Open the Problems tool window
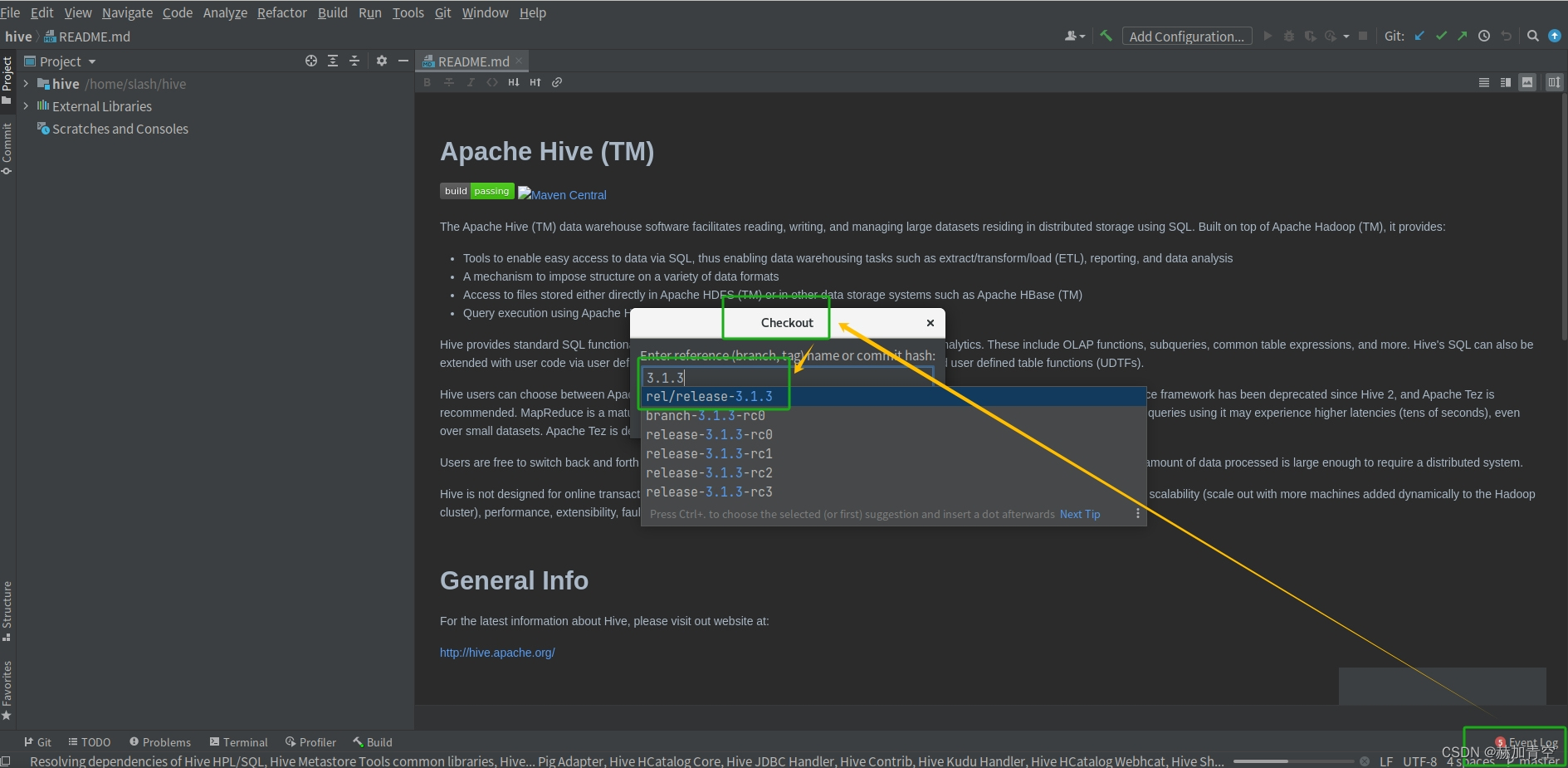This screenshot has height=768, width=1568. point(159,742)
